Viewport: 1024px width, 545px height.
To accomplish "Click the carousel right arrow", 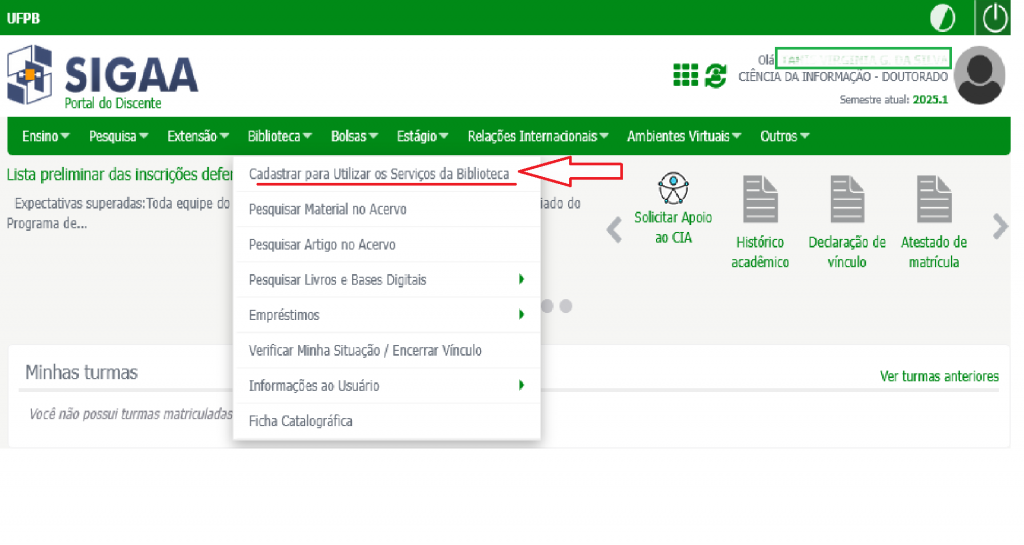I will coord(1000,228).
